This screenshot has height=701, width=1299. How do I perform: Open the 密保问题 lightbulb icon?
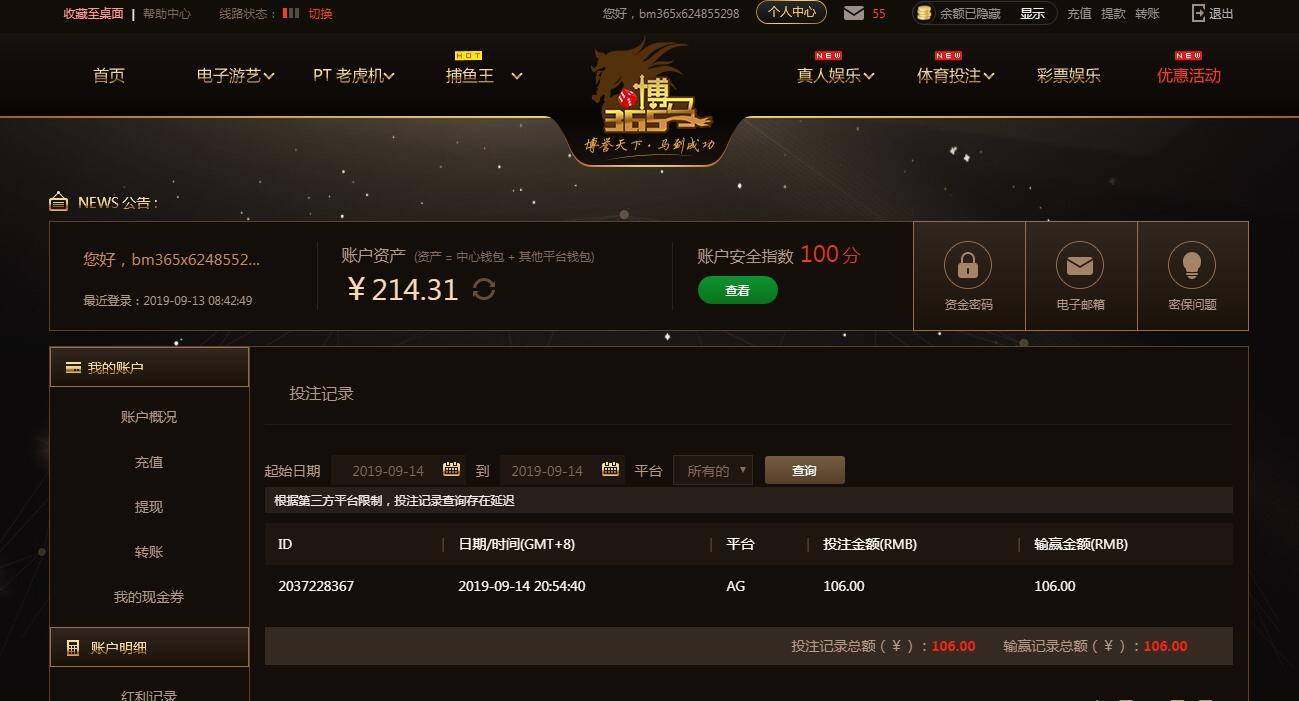coord(1192,265)
